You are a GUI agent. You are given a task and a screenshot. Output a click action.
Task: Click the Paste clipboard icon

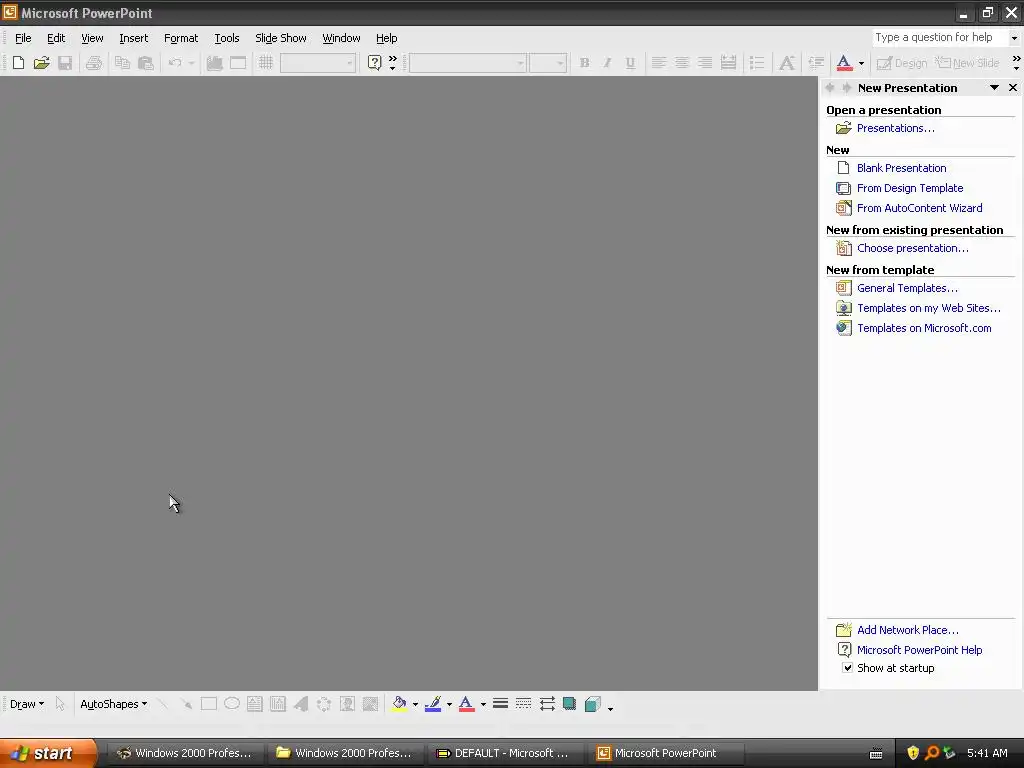(x=146, y=63)
